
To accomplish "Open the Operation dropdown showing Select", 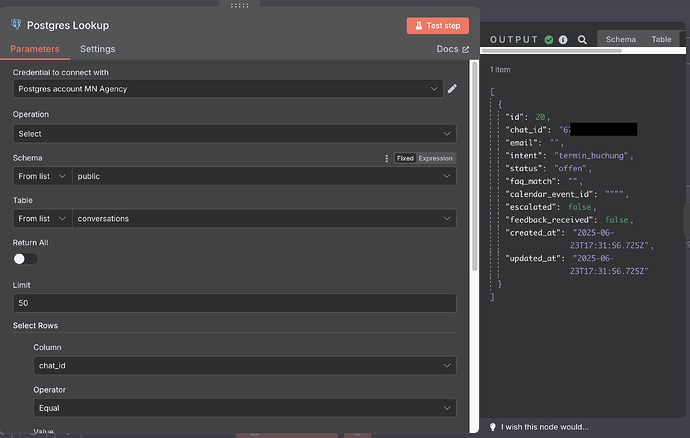I will point(235,134).
